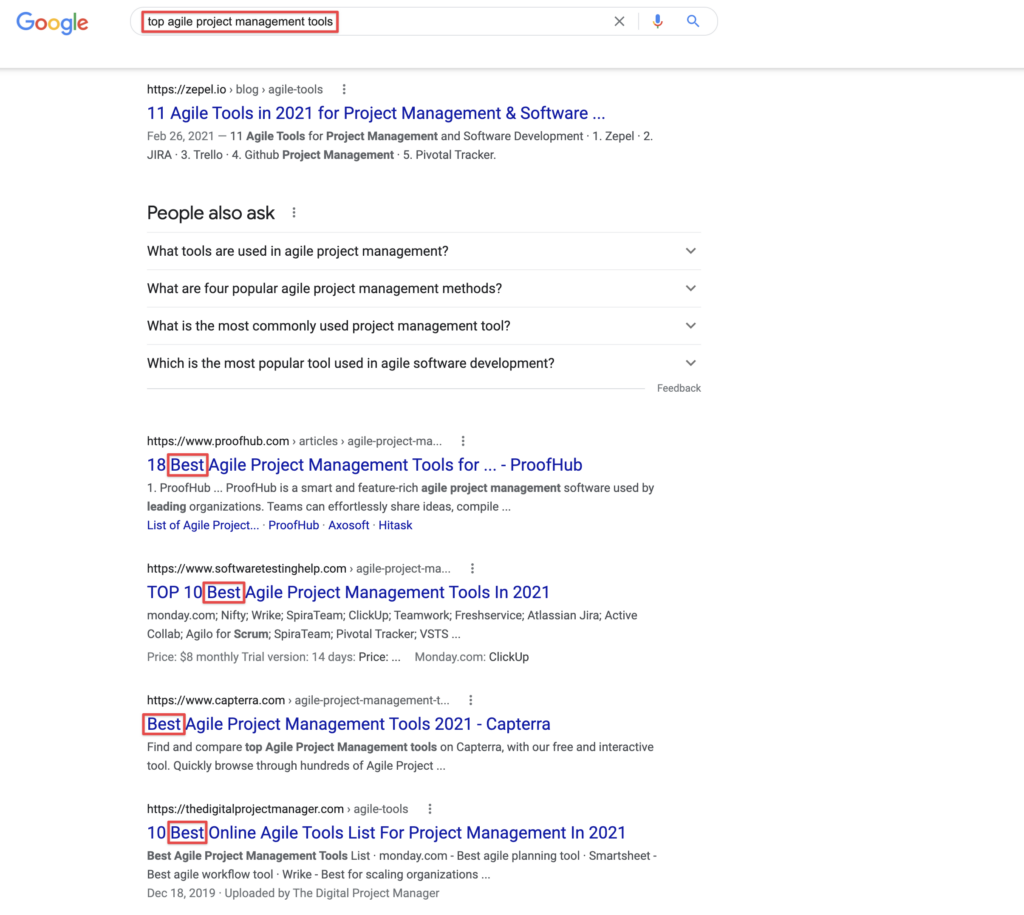Open the ProofHub sitelink
The width and height of the screenshot is (1024, 915).
point(294,526)
